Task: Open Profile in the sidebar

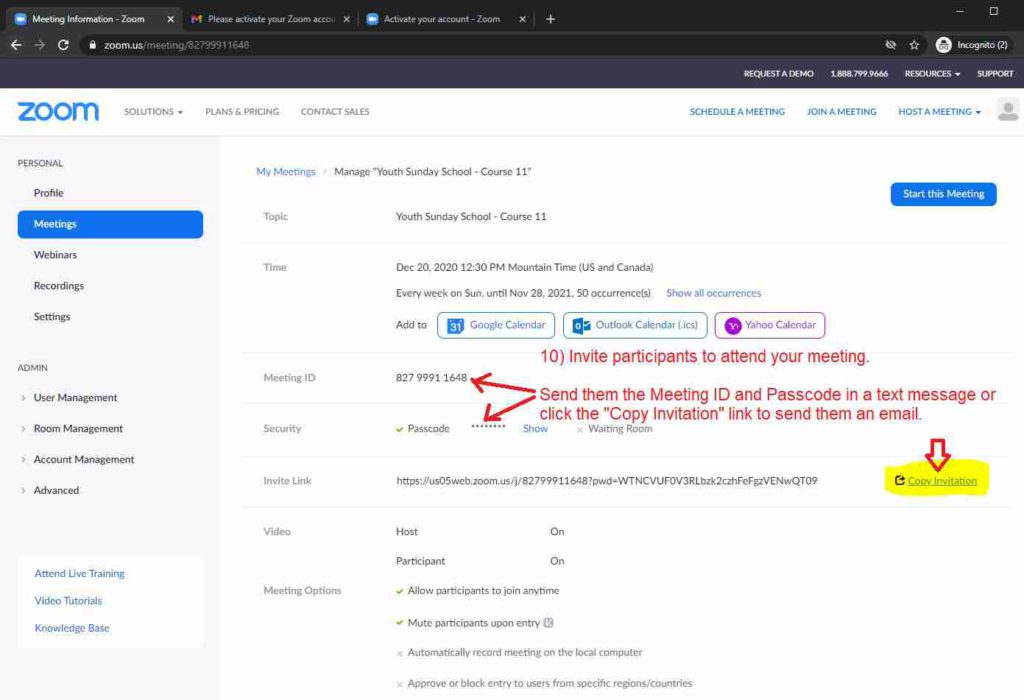Action: point(49,193)
